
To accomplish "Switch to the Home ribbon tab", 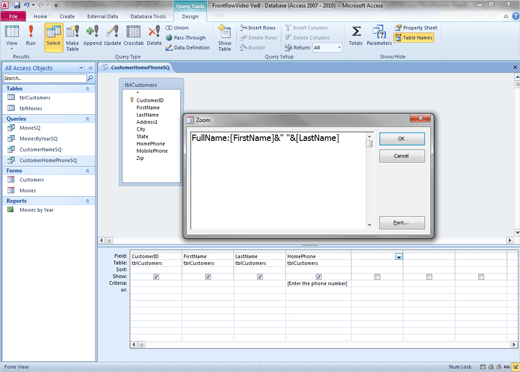I will [x=40, y=16].
